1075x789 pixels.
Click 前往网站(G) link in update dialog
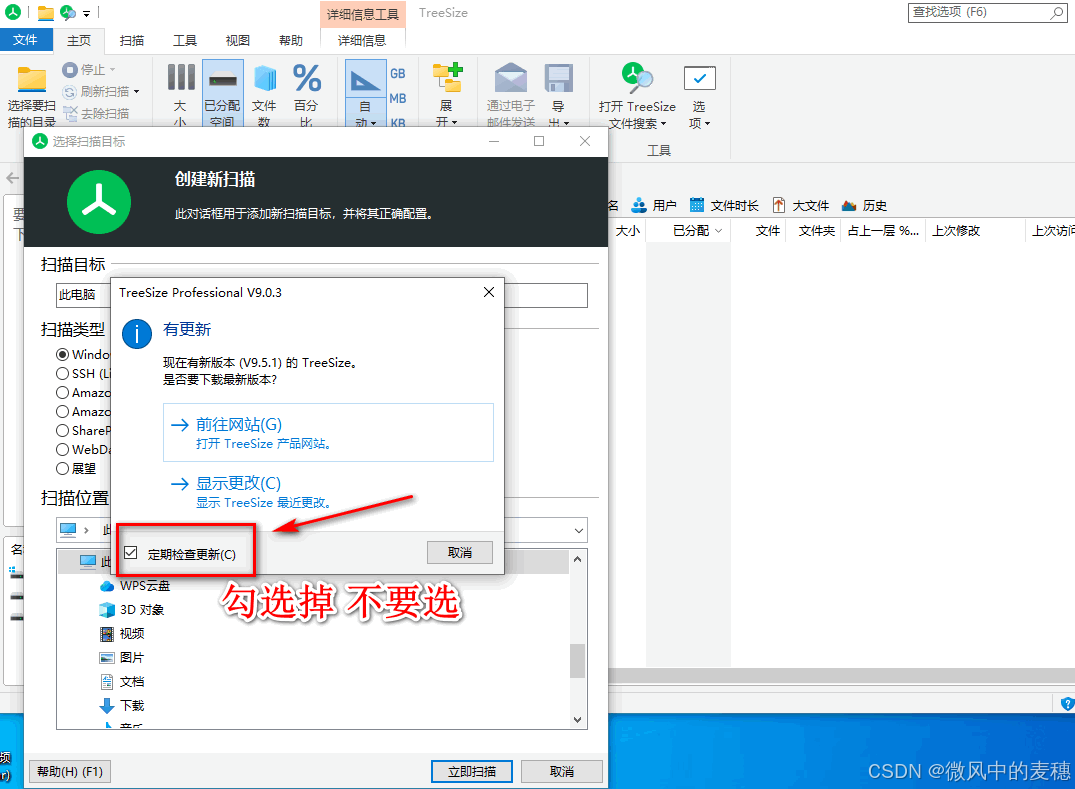(328, 433)
